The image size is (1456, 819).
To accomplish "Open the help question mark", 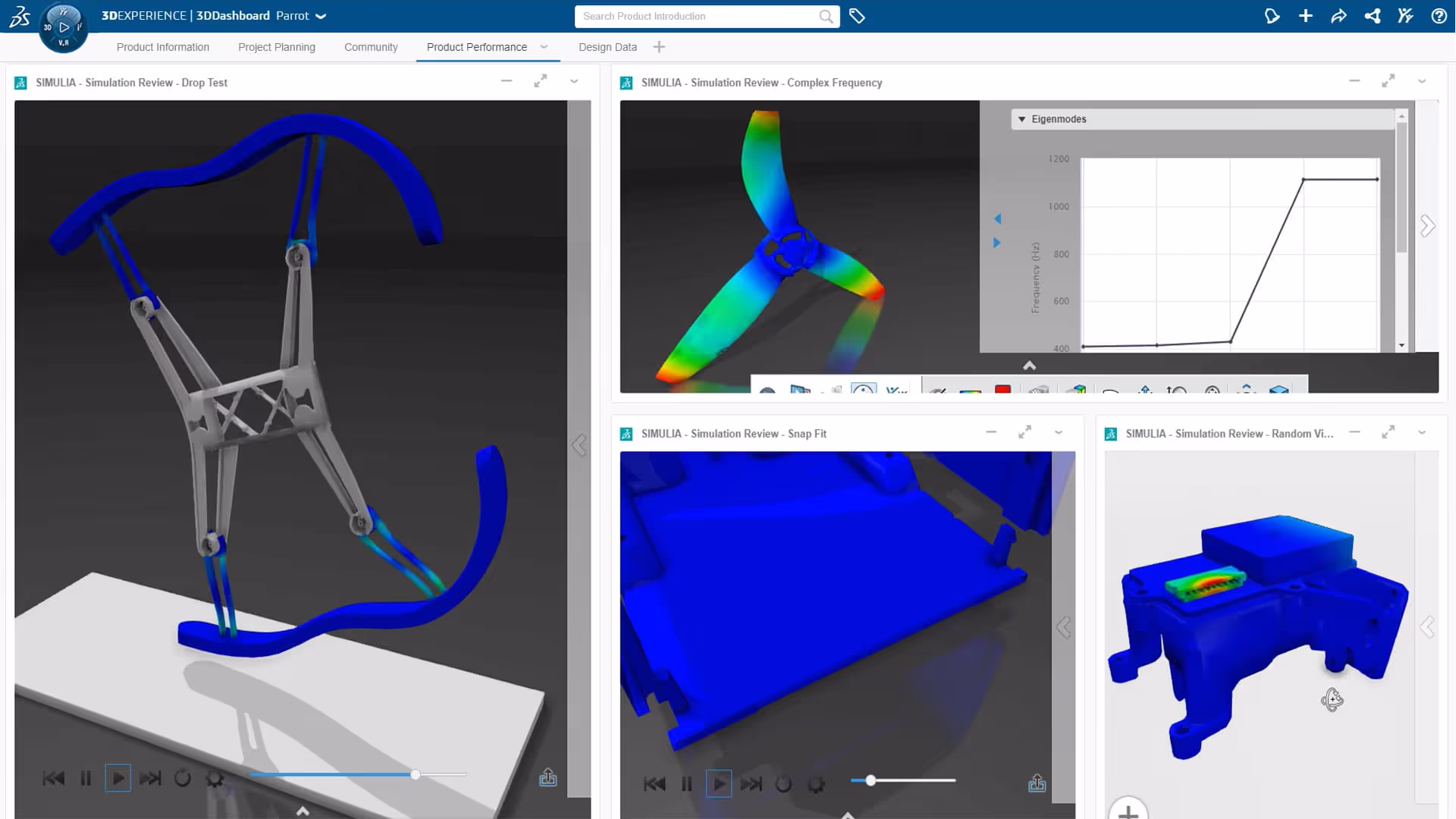I will point(1439,16).
